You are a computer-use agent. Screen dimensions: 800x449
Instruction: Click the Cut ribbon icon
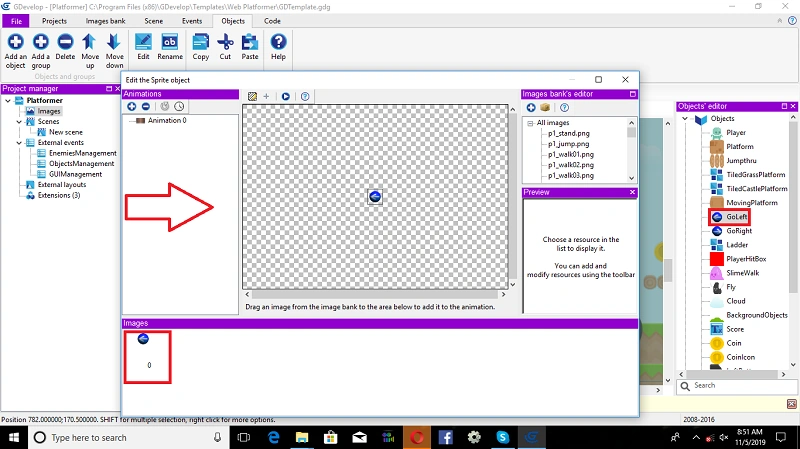click(225, 42)
